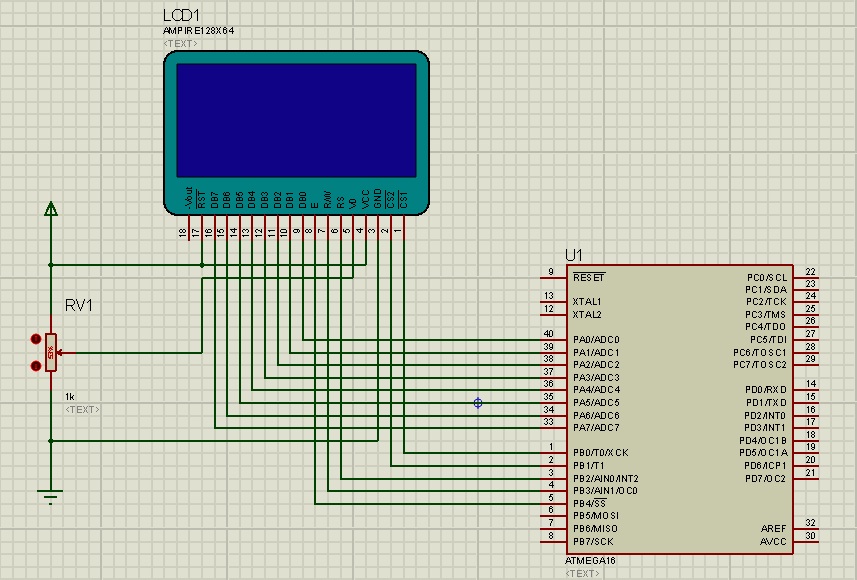This screenshot has height=580, width=857.
Task: Select the ATMEGA16 chip body U1
Action: pos(680,409)
